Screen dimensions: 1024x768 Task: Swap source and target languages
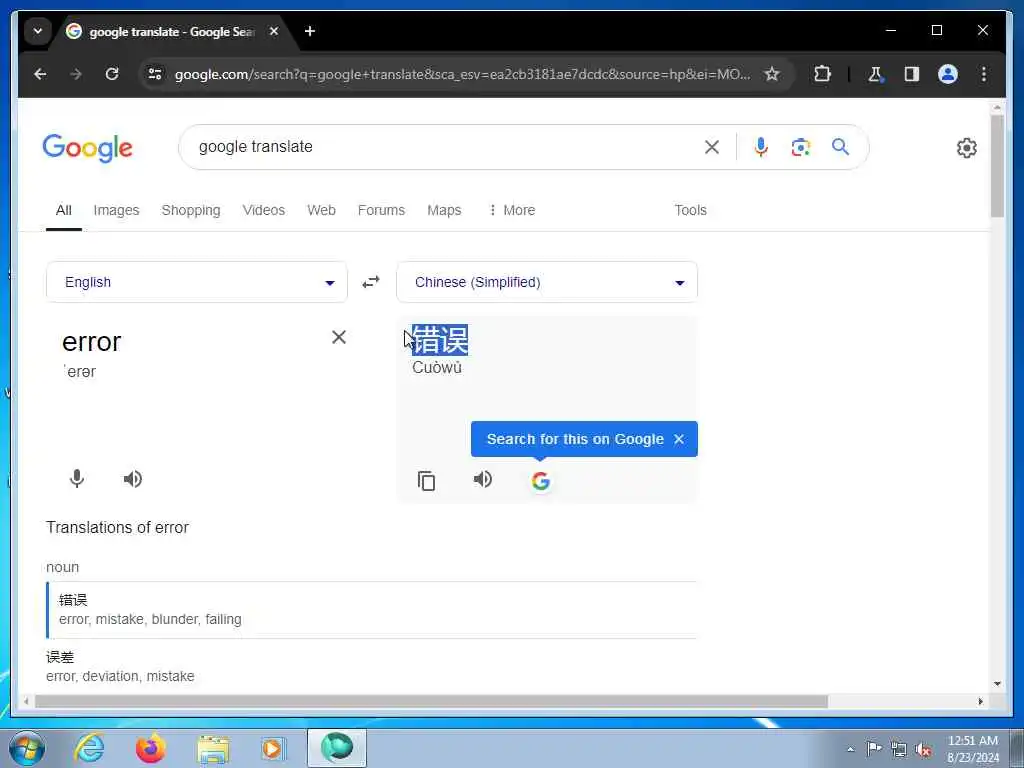pos(371,282)
